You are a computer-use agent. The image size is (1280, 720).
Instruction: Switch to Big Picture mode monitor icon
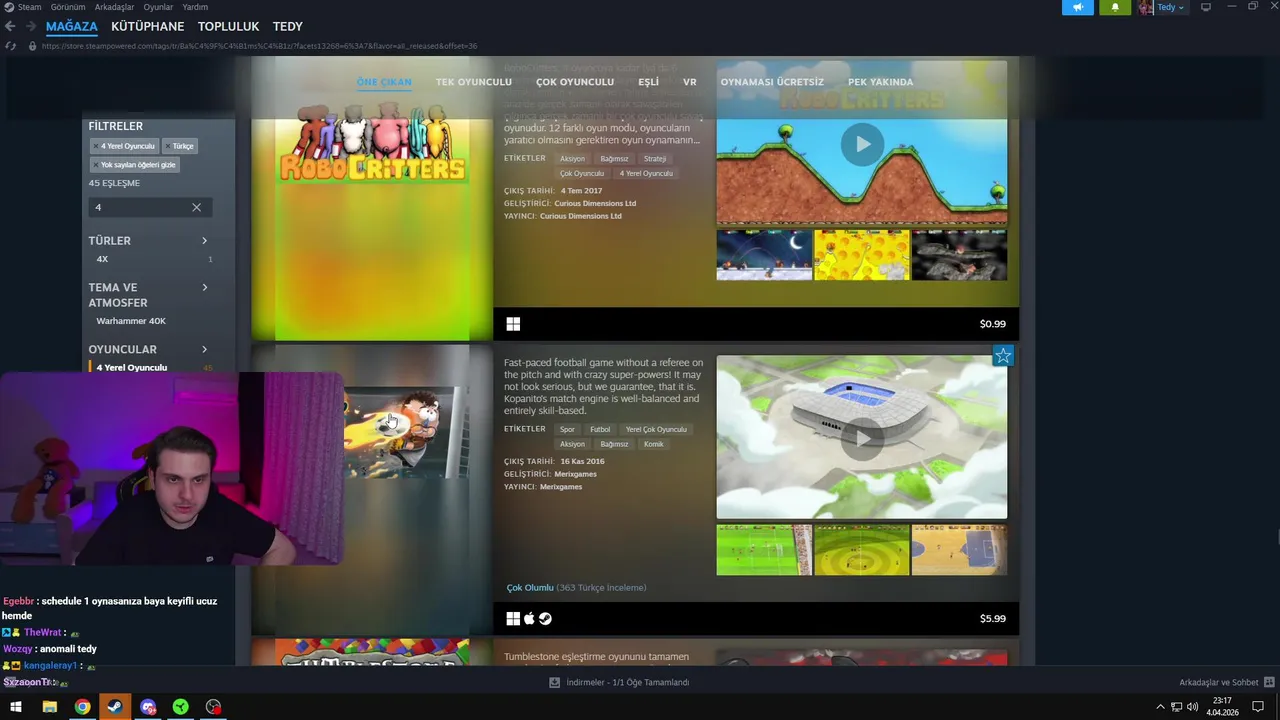pyautogui.click(x=1206, y=7)
